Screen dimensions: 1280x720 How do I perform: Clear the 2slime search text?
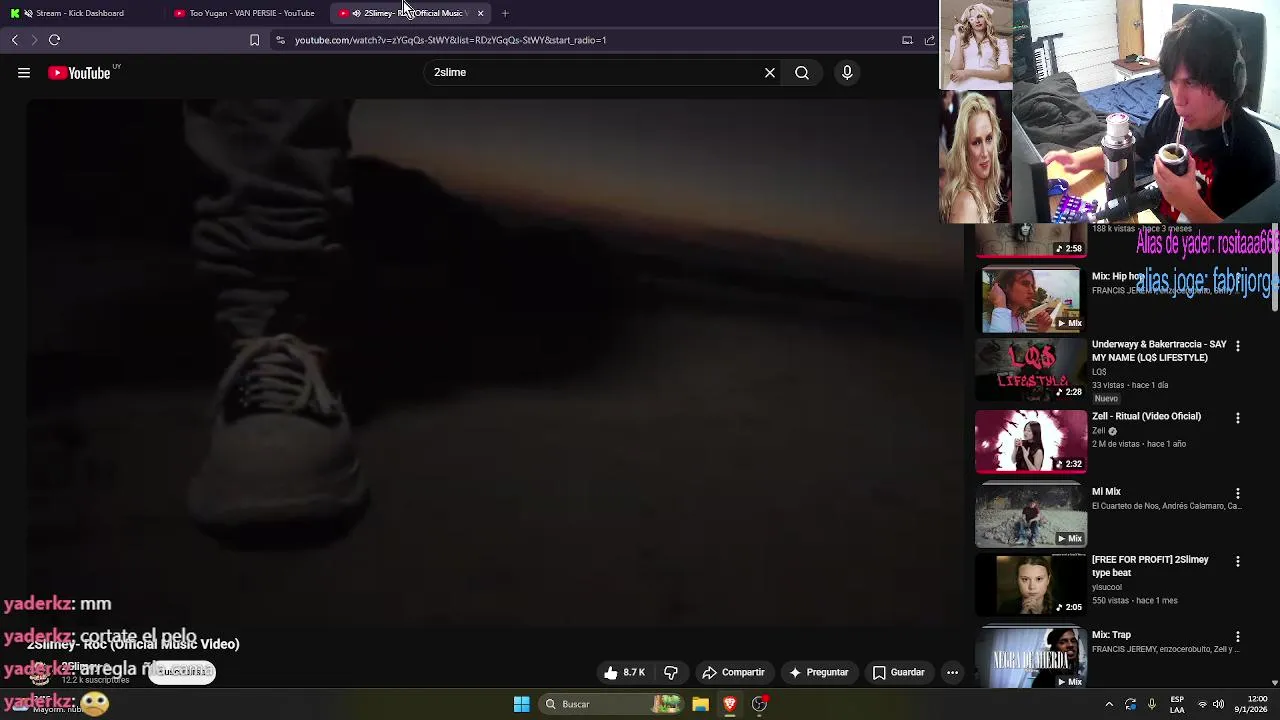coord(770,72)
